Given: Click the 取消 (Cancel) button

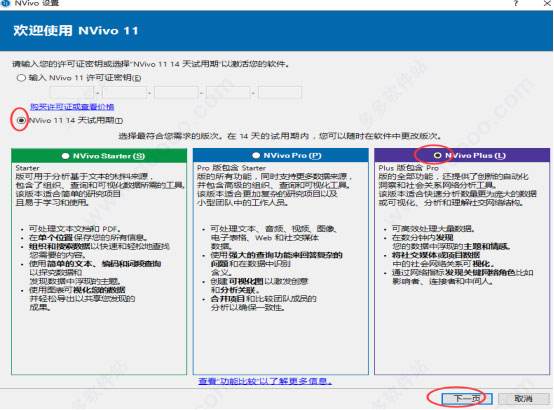Looking at the screenshot, I should click(523, 399).
